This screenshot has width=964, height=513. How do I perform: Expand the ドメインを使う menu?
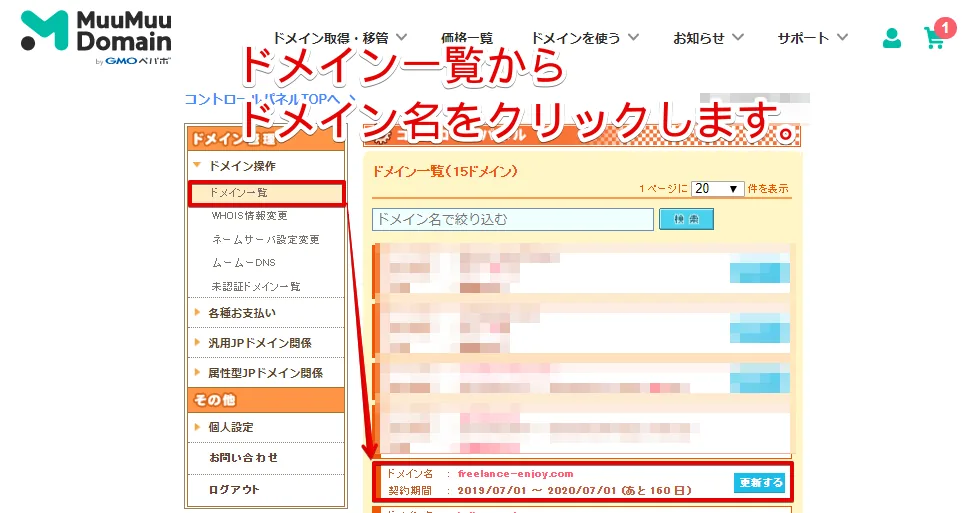[585, 38]
